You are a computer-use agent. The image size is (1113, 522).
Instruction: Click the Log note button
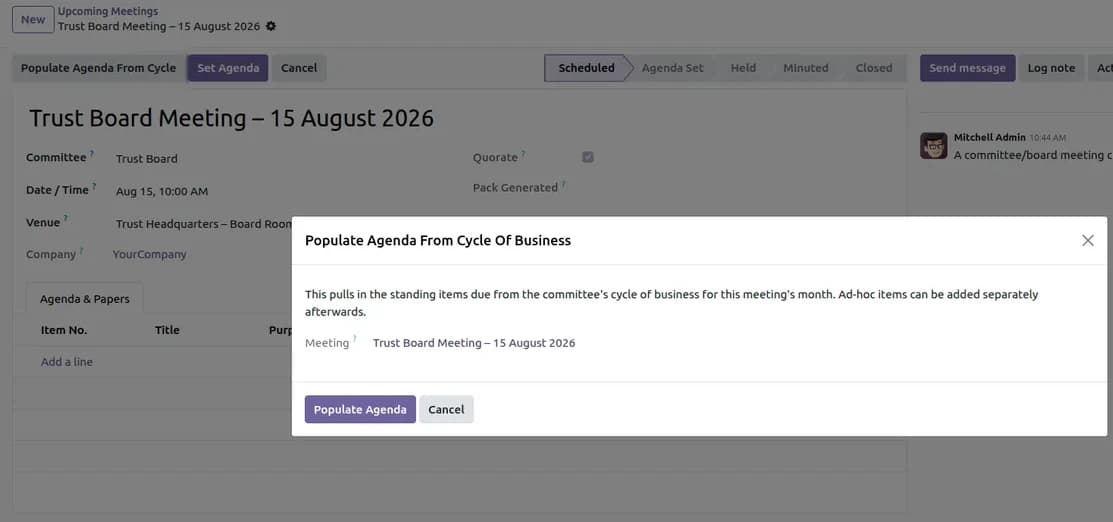pyautogui.click(x=1051, y=68)
